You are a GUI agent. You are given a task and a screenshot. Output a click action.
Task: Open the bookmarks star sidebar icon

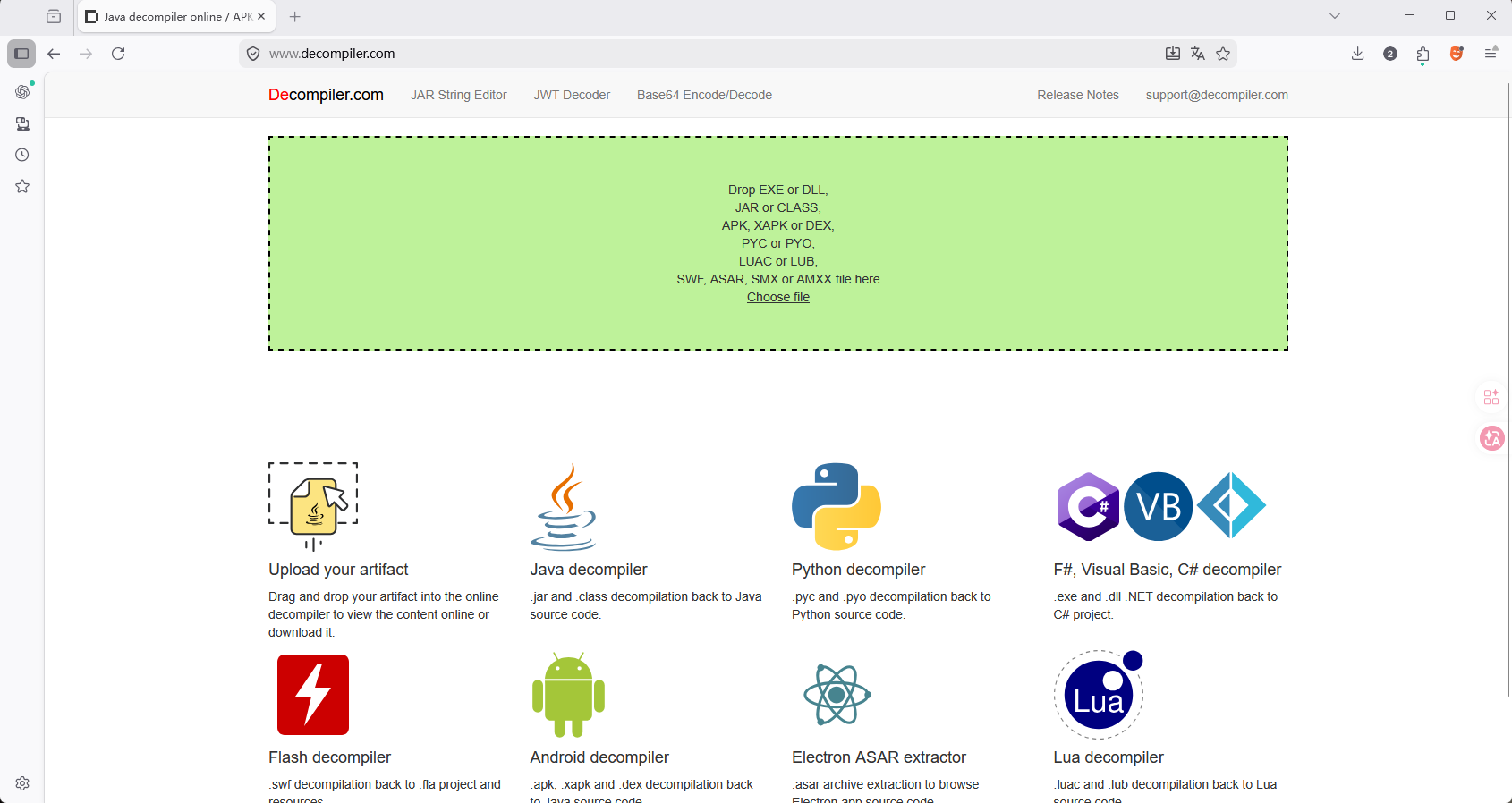click(22, 186)
